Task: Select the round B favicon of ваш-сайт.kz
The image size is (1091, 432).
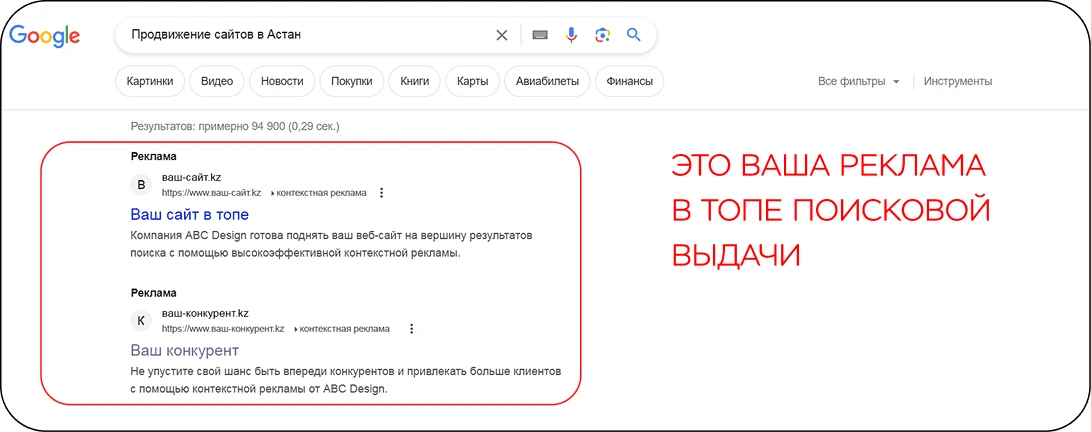Action: point(141,185)
